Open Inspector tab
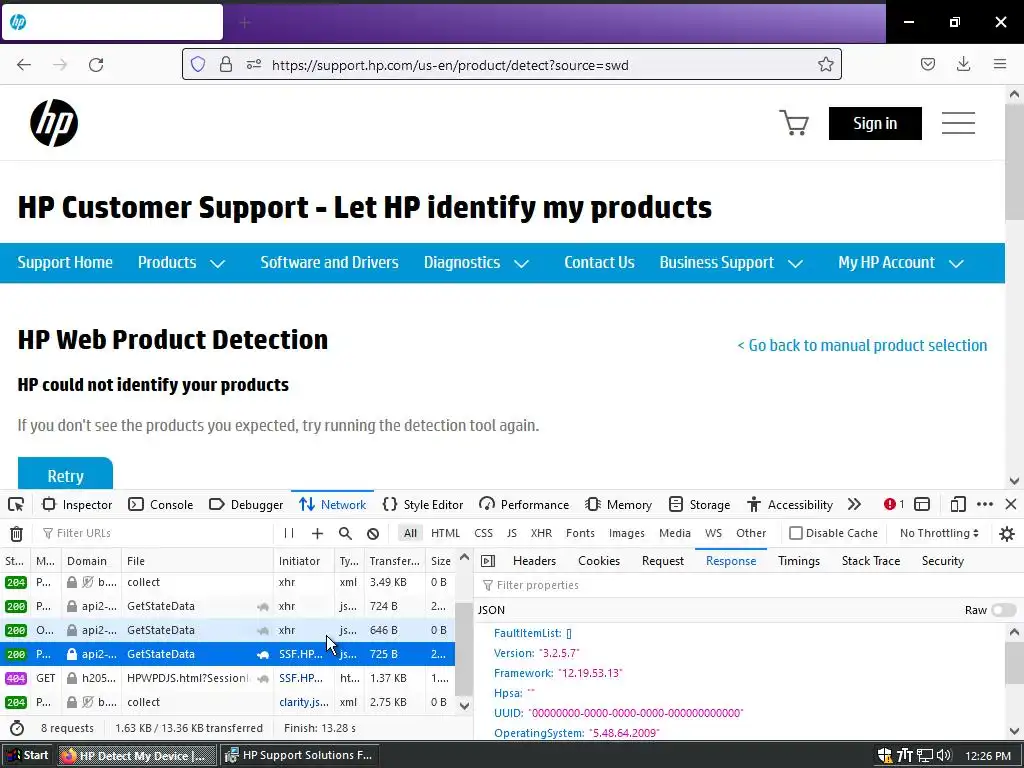 pos(78,505)
